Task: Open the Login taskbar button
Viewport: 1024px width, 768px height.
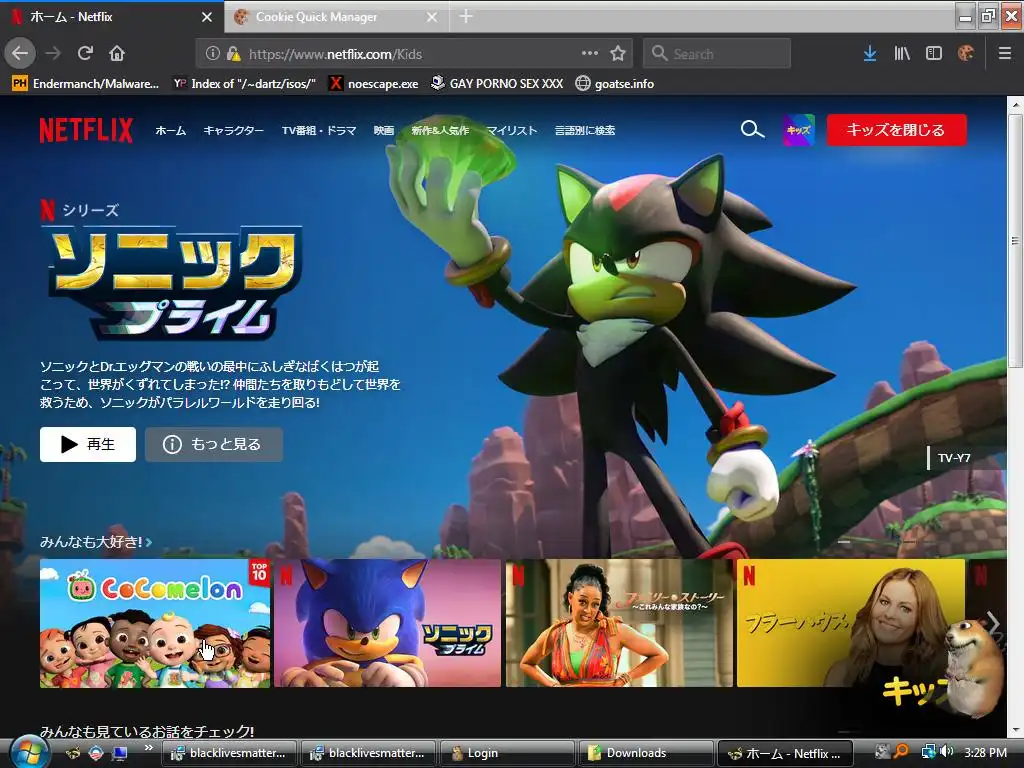Action: [x=507, y=753]
